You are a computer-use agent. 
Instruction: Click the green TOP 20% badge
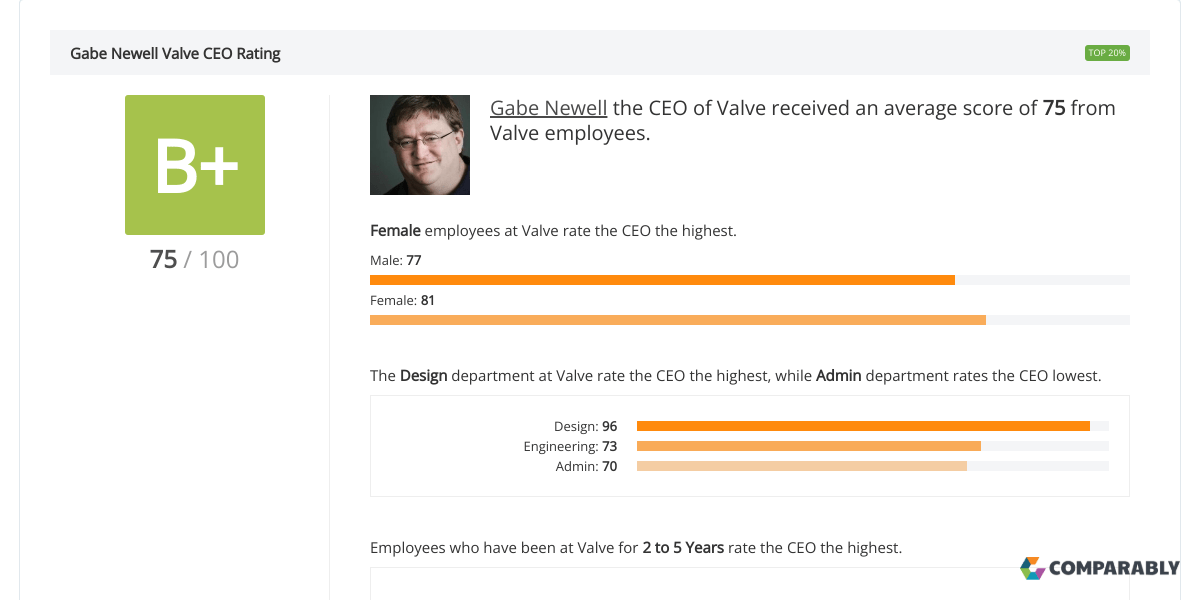pyautogui.click(x=1107, y=52)
